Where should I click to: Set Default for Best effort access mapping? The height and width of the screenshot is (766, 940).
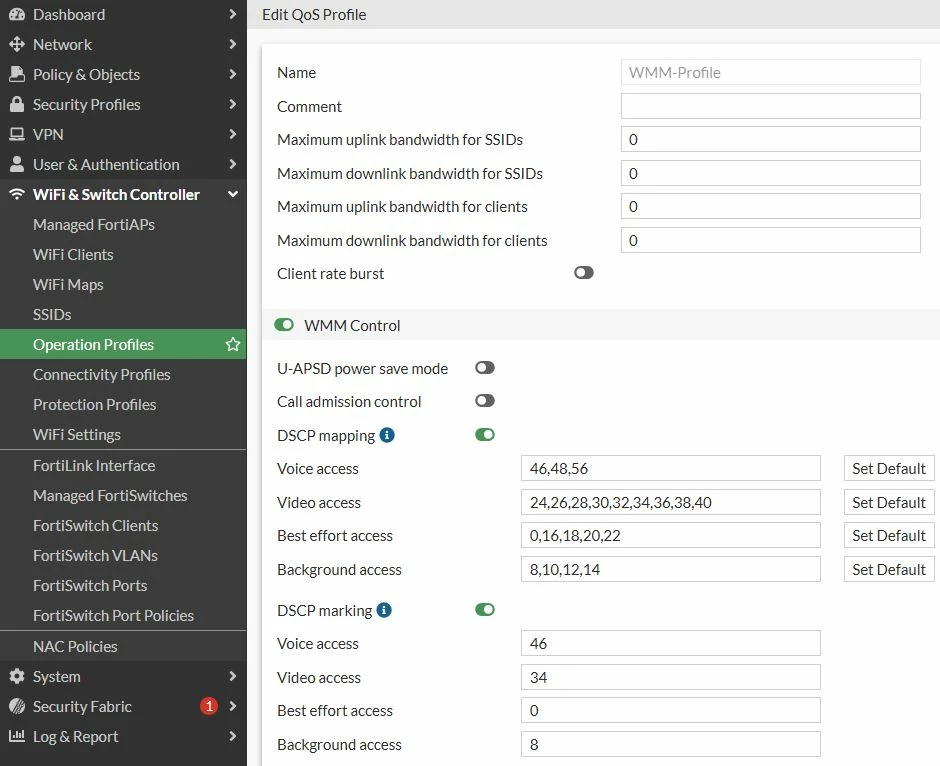click(889, 535)
